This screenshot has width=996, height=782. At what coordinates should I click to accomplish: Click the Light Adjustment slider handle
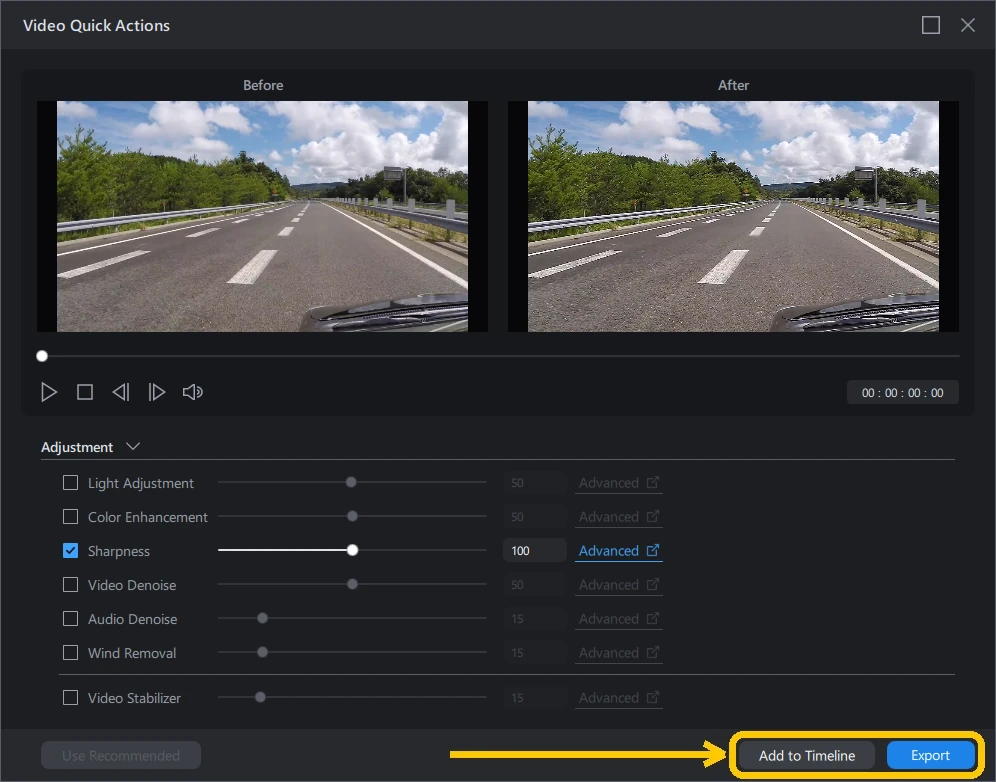[x=351, y=482]
